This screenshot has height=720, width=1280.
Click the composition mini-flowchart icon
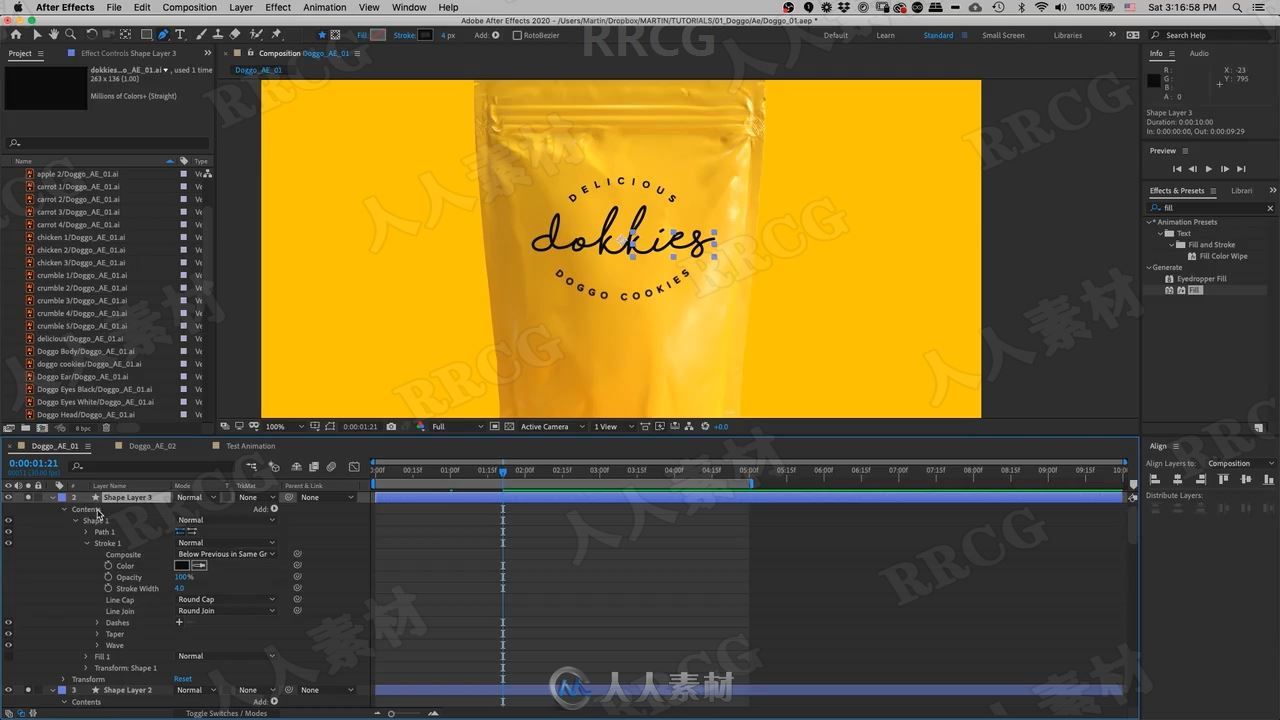click(251, 467)
